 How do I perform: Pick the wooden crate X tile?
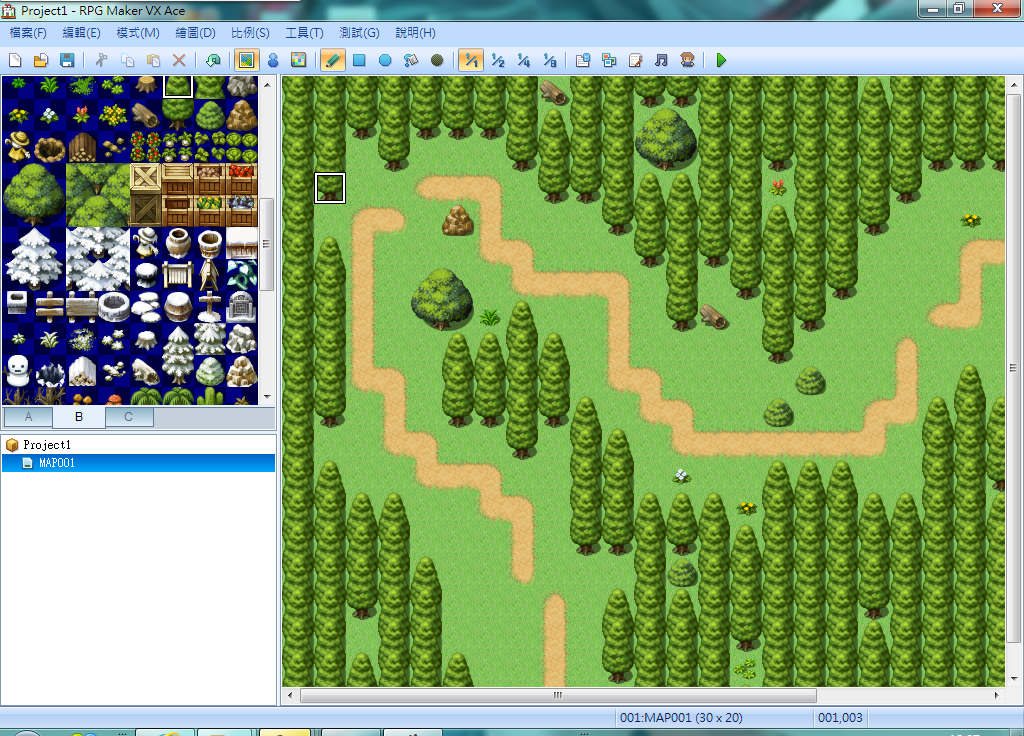(146, 179)
